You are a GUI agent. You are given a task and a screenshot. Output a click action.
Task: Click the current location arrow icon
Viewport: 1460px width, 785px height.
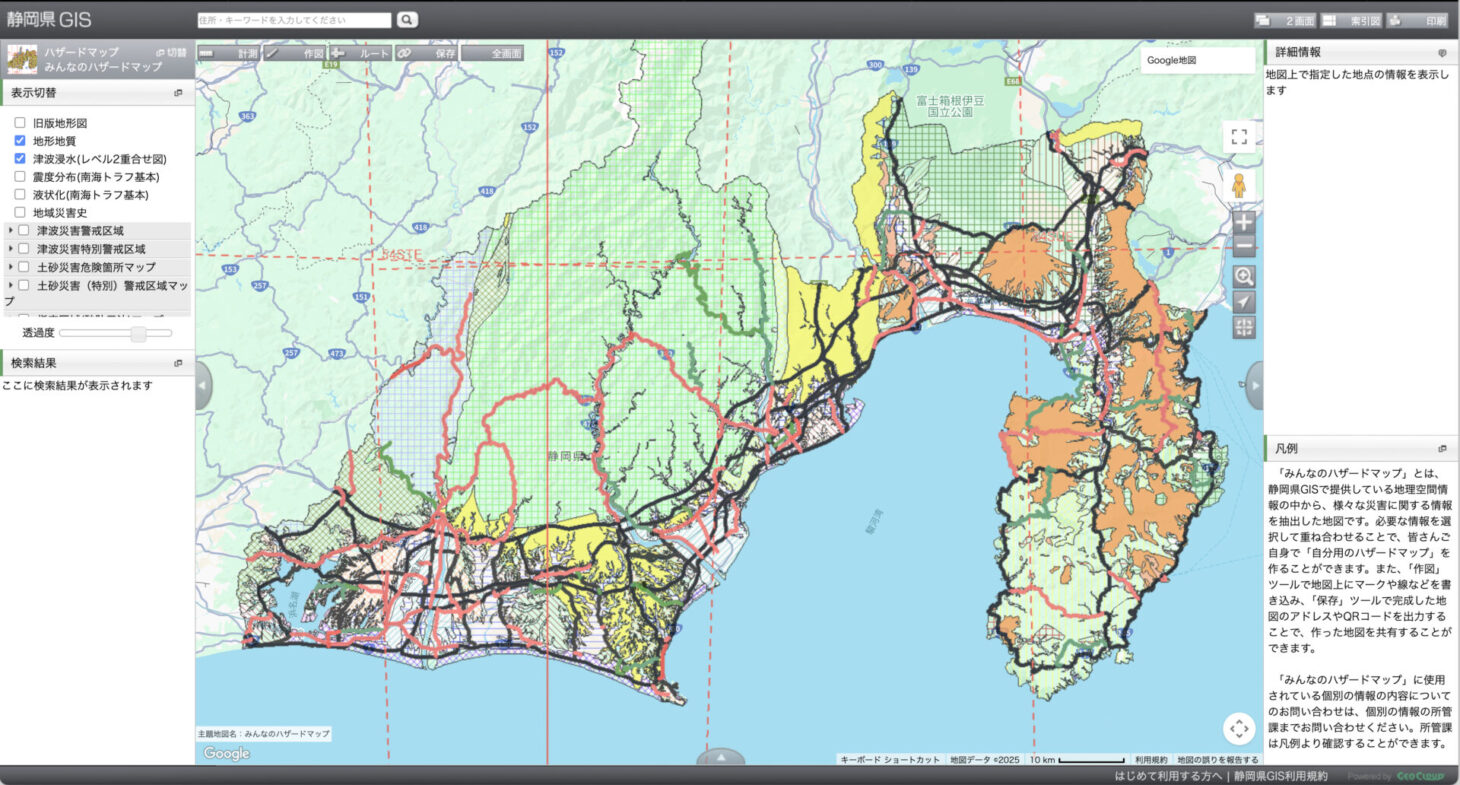pyautogui.click(x=1243, y=302)
